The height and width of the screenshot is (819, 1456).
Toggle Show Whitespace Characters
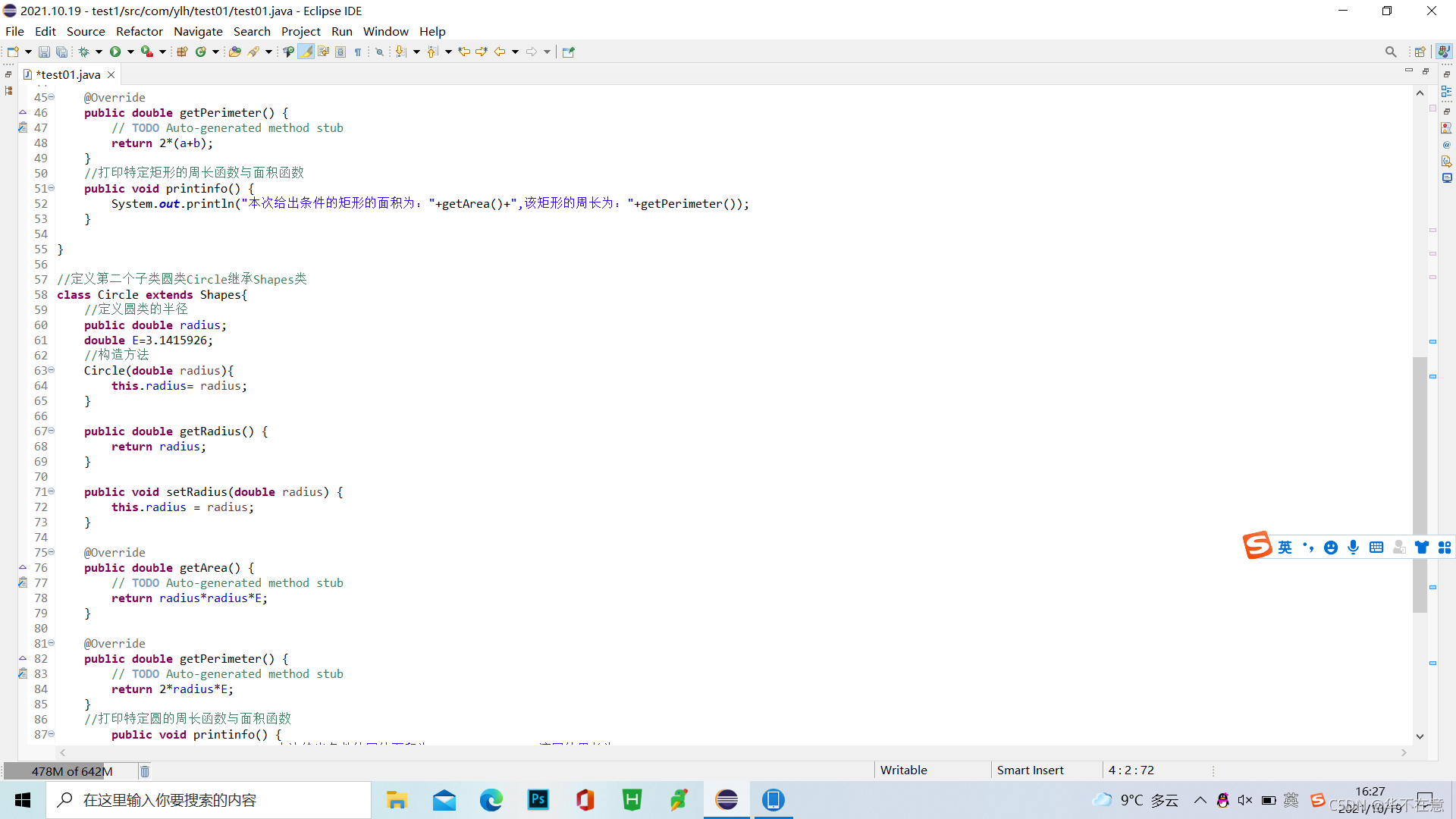point(357,52)
